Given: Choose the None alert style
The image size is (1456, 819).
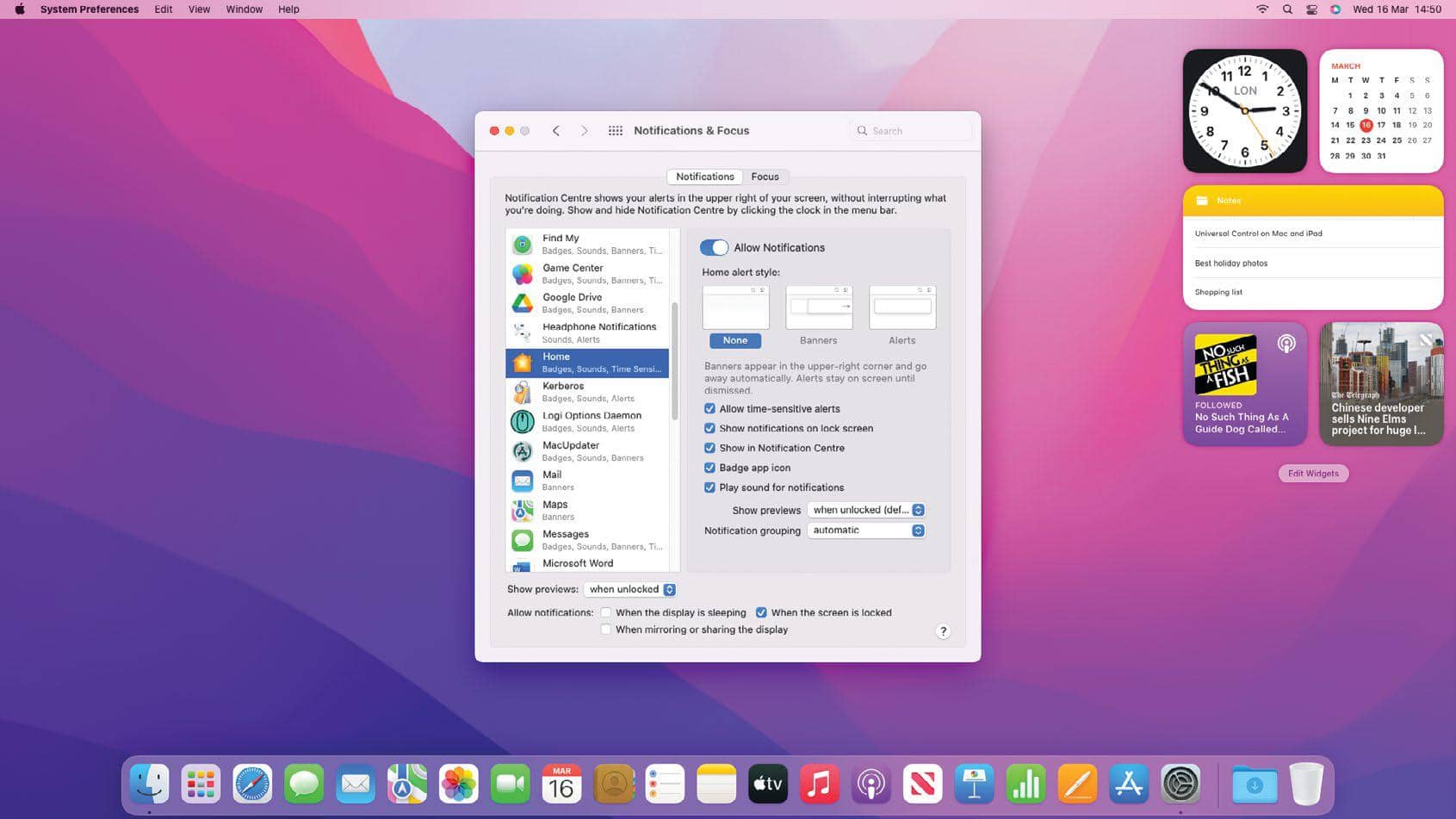Looking at the screenshot, I should pos(735,317).
